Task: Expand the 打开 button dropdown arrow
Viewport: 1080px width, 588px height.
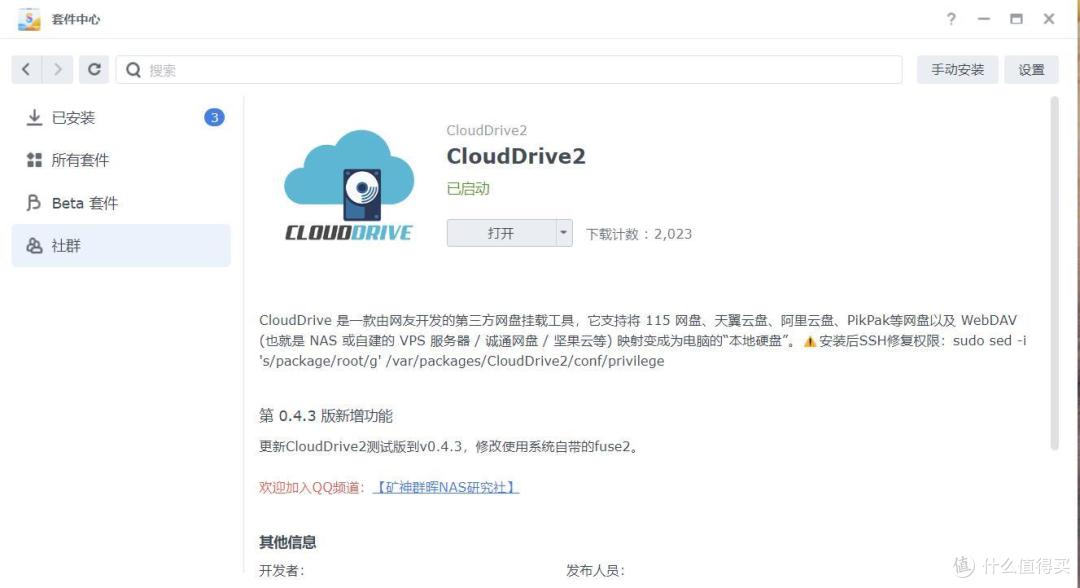Action: point(563,232)
